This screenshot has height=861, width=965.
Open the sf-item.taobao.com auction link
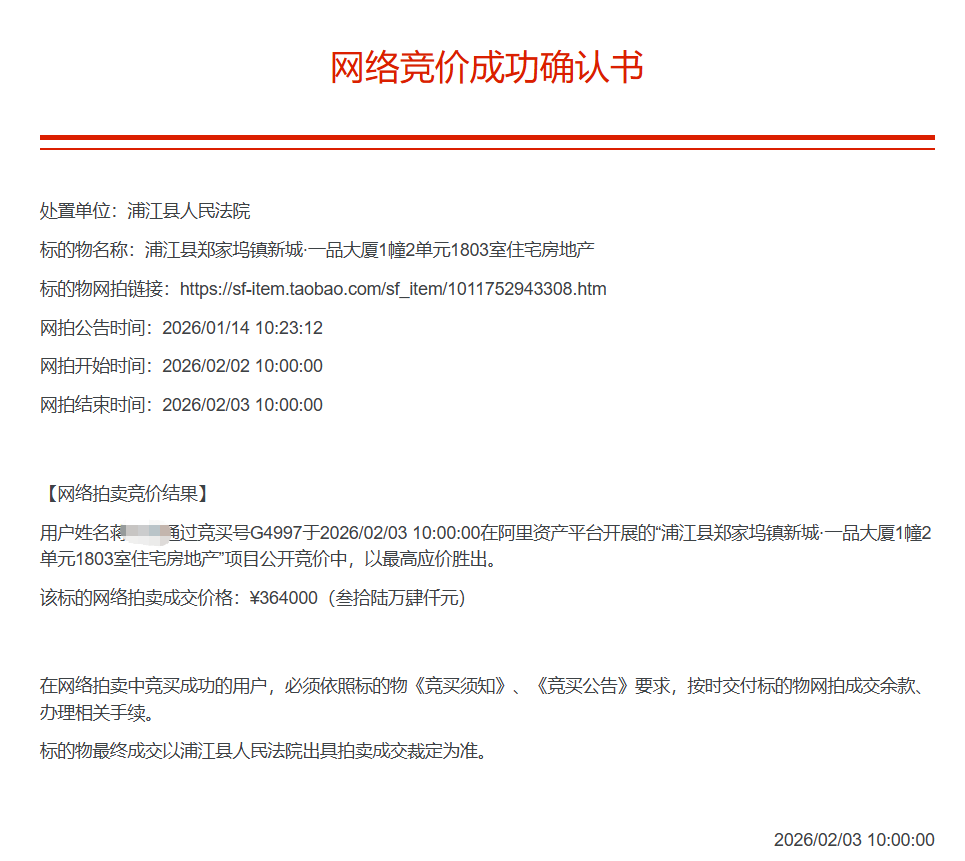393,289
